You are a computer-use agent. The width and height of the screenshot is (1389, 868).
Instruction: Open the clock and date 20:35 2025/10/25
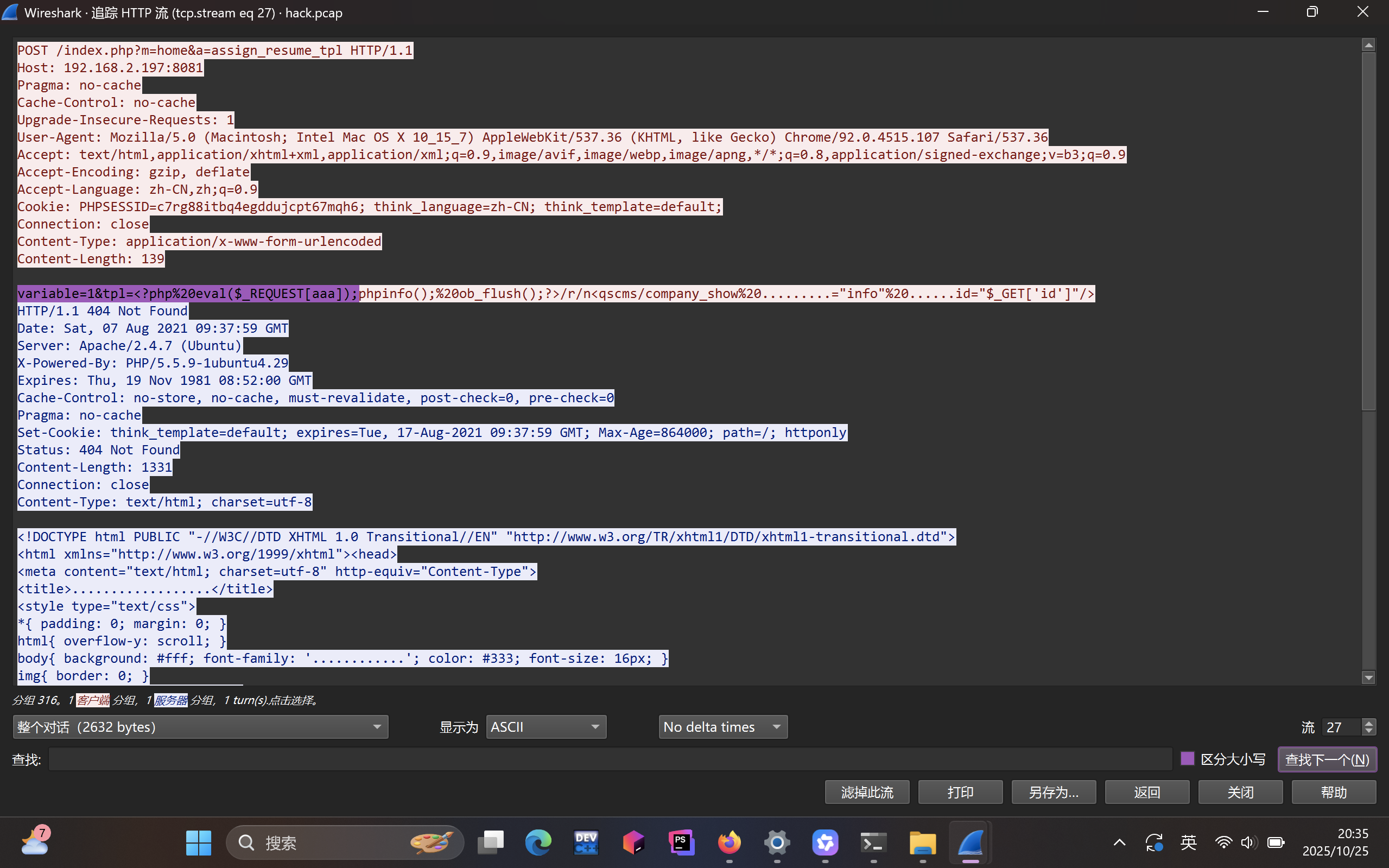(1336, 842)
